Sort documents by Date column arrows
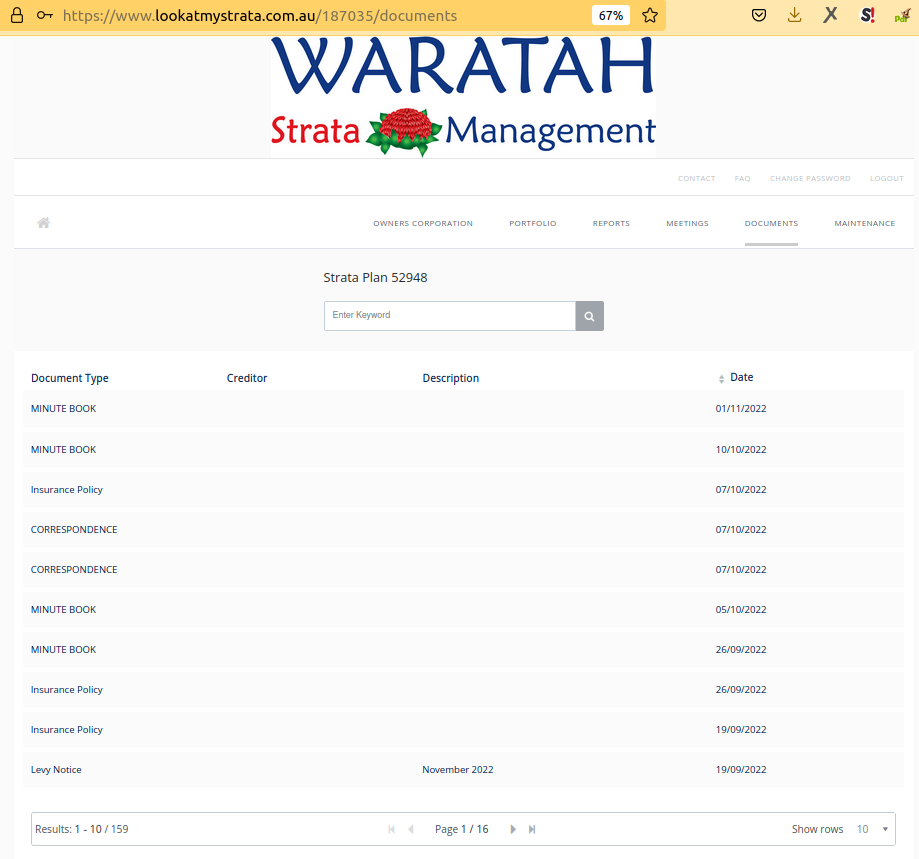Screen dimensions: 919x859 (722, 379)
